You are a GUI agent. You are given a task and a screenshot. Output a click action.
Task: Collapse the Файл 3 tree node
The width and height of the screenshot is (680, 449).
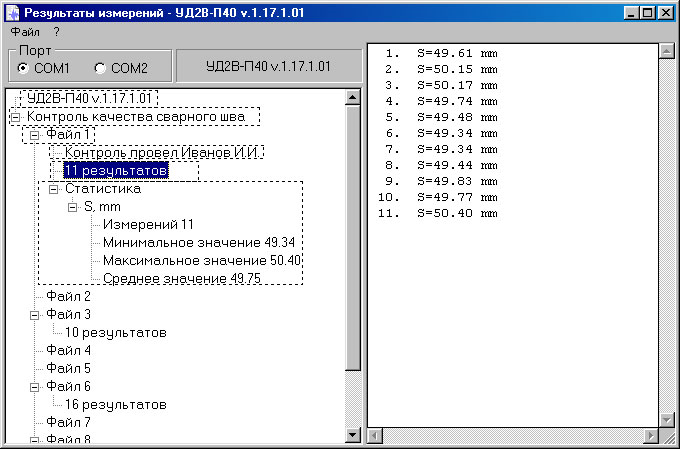click(34, 315)
